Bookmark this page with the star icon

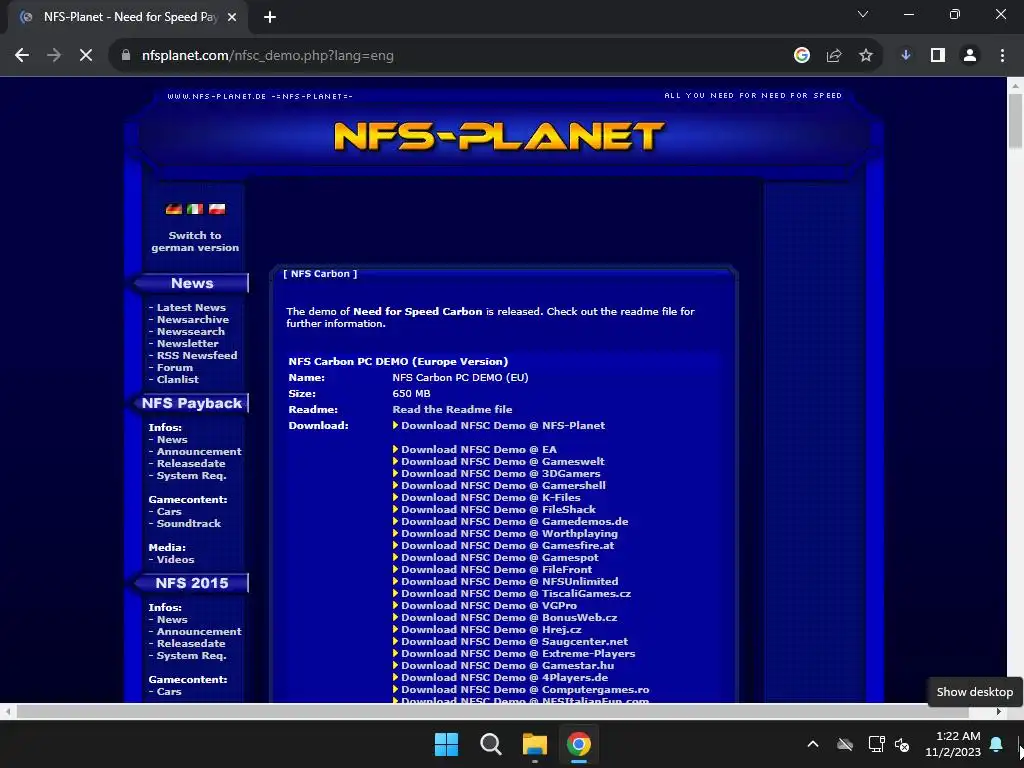pyautogui.click(x=866, y=56)
